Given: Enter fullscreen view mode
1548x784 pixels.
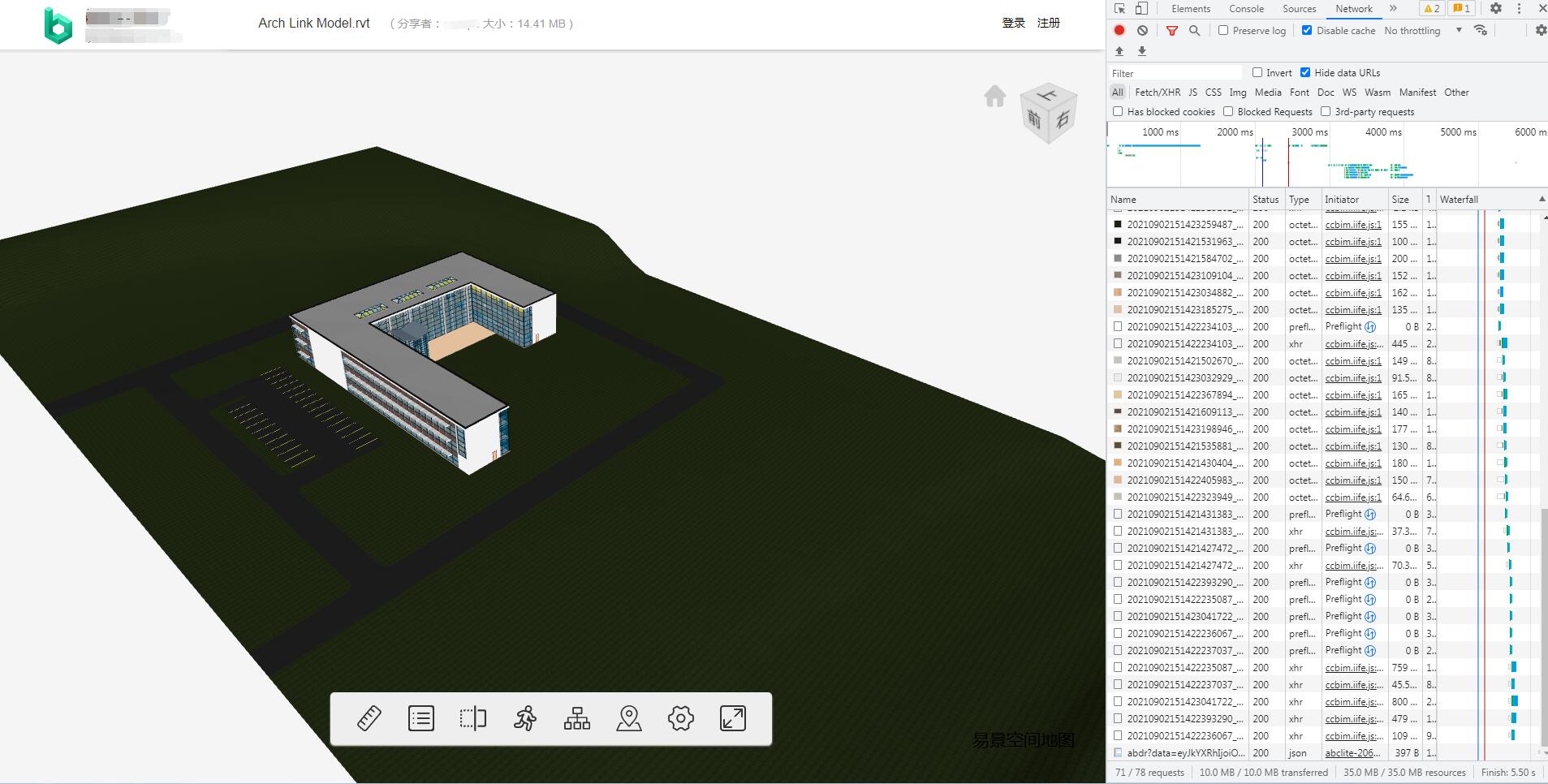Looking at the screenshot, I should coord(733,717).
